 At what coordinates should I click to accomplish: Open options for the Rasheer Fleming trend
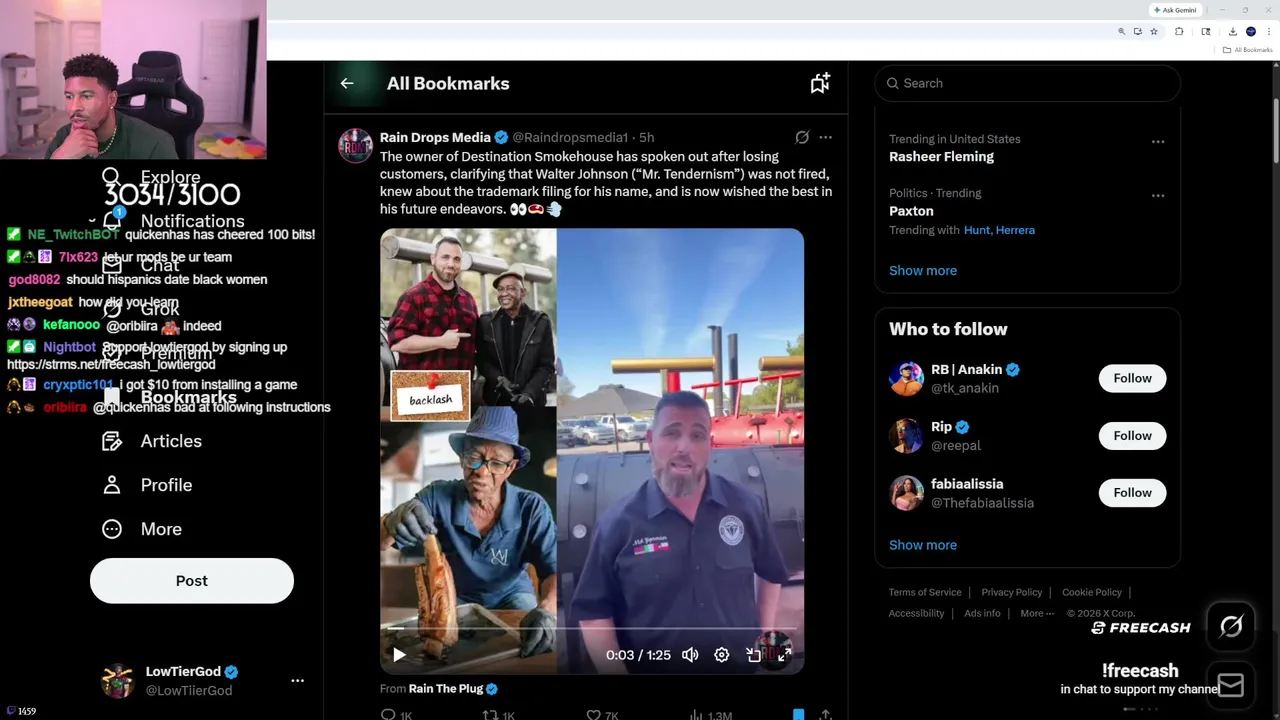[x=1158, y=141]
